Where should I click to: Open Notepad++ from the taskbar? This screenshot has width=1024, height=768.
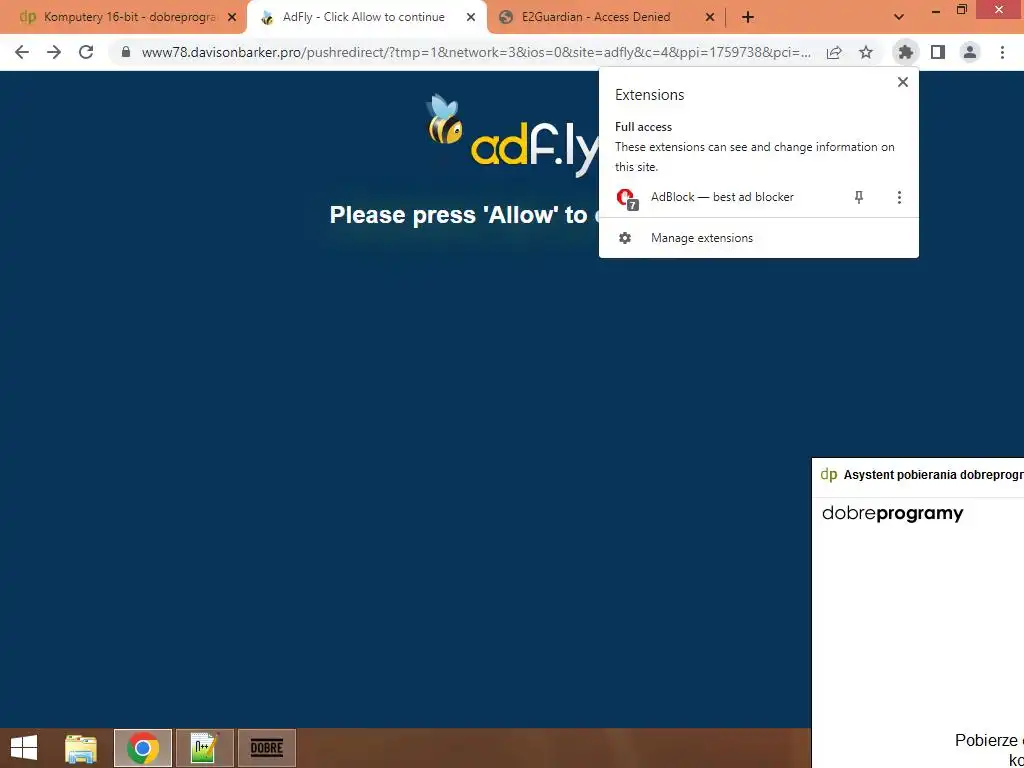pyautogui.click(x=204, y=748)
